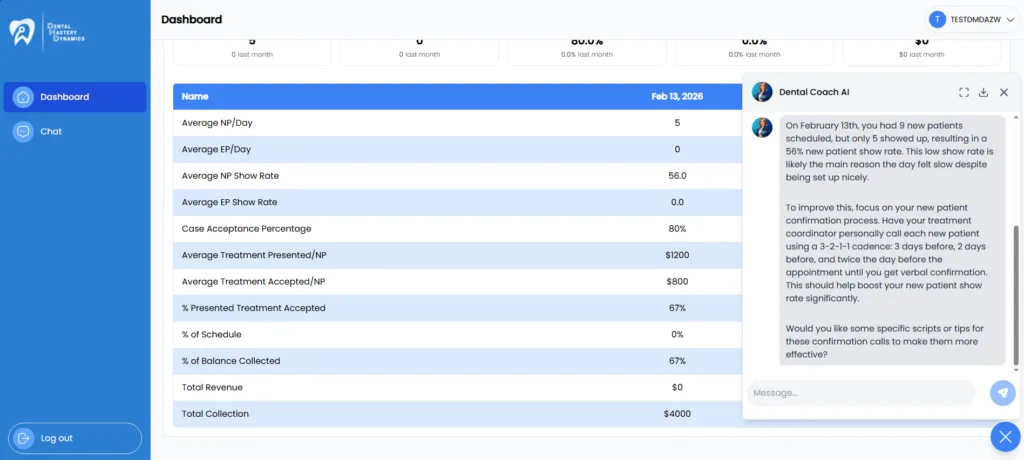Viewport: 1024px width, 460px height.
Task: Select the Total Collection row
Action: [x=457, y=414]
